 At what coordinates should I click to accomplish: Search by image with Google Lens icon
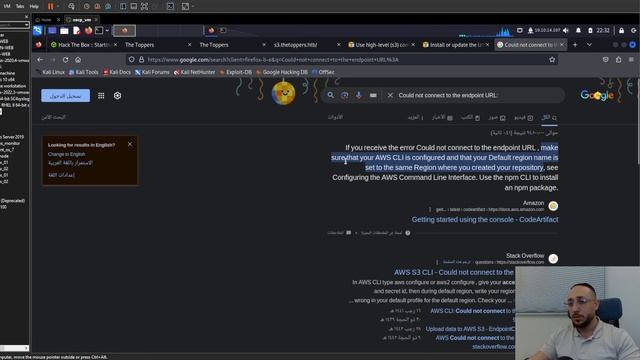(345, 95)
